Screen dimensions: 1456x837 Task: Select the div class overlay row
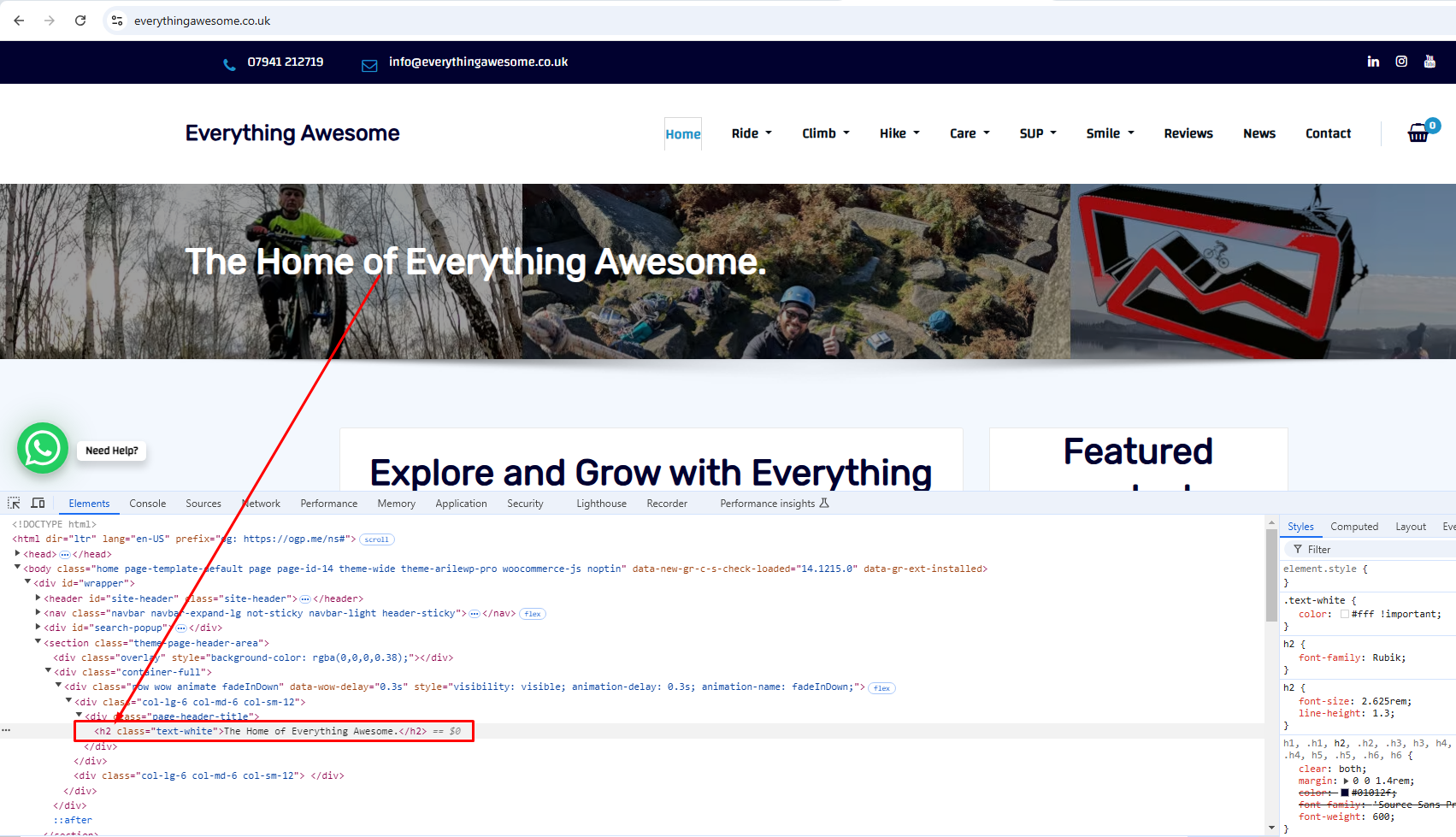253,657
